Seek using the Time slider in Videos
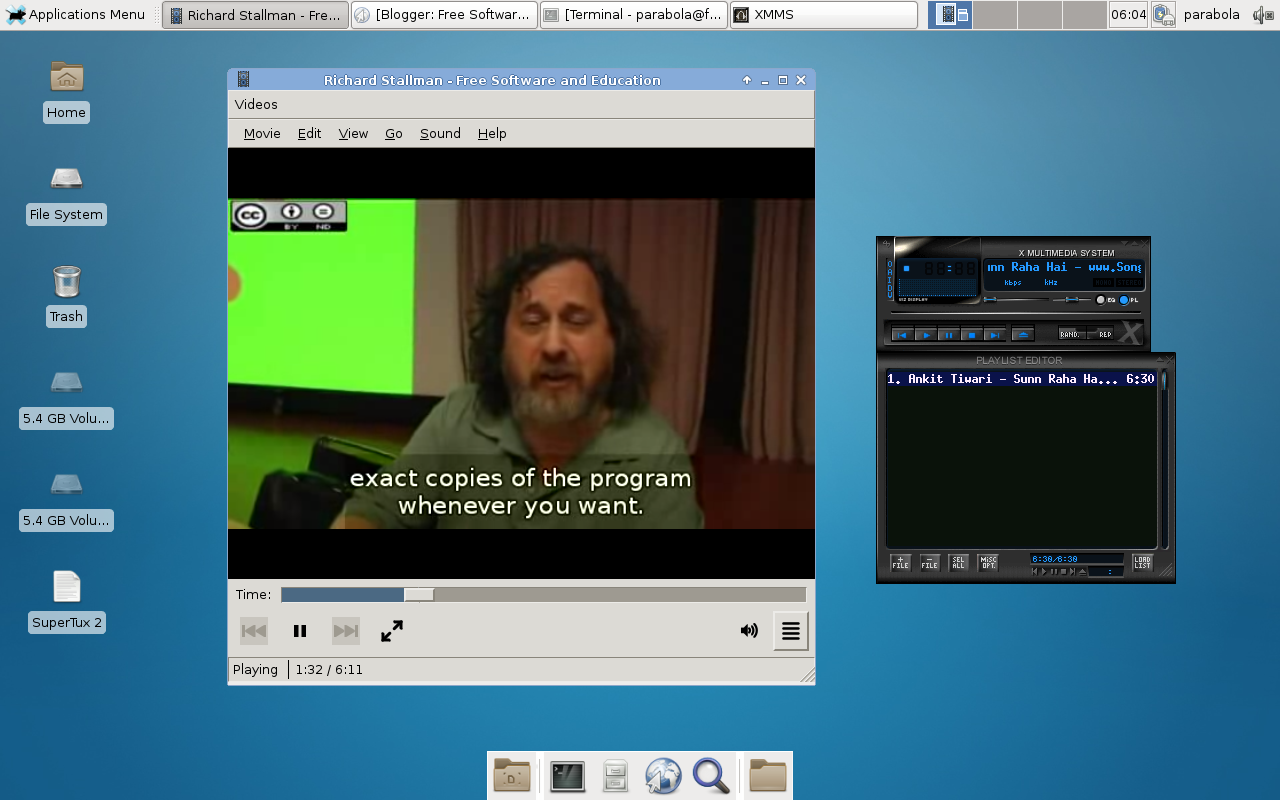Viewport: 1280px width, 800px height. (543, 595)
